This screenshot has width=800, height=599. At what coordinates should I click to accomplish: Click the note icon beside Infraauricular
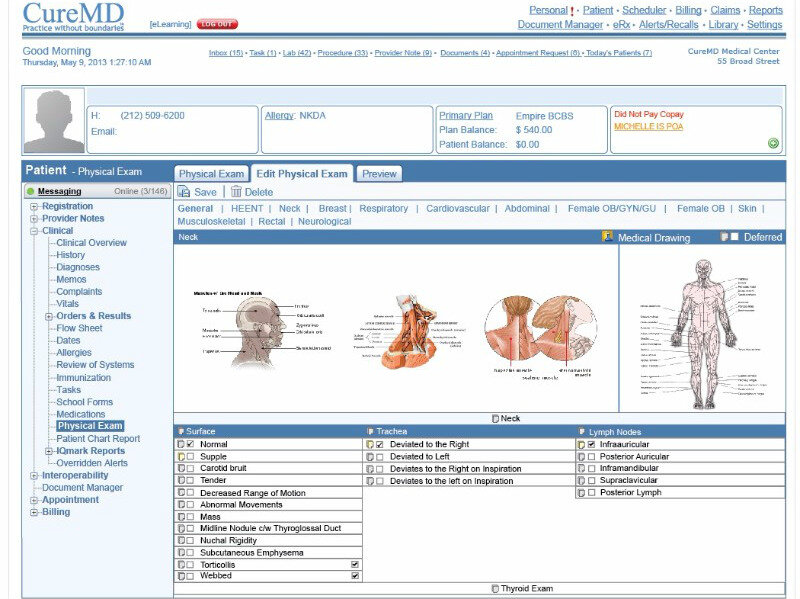point(581,444)
